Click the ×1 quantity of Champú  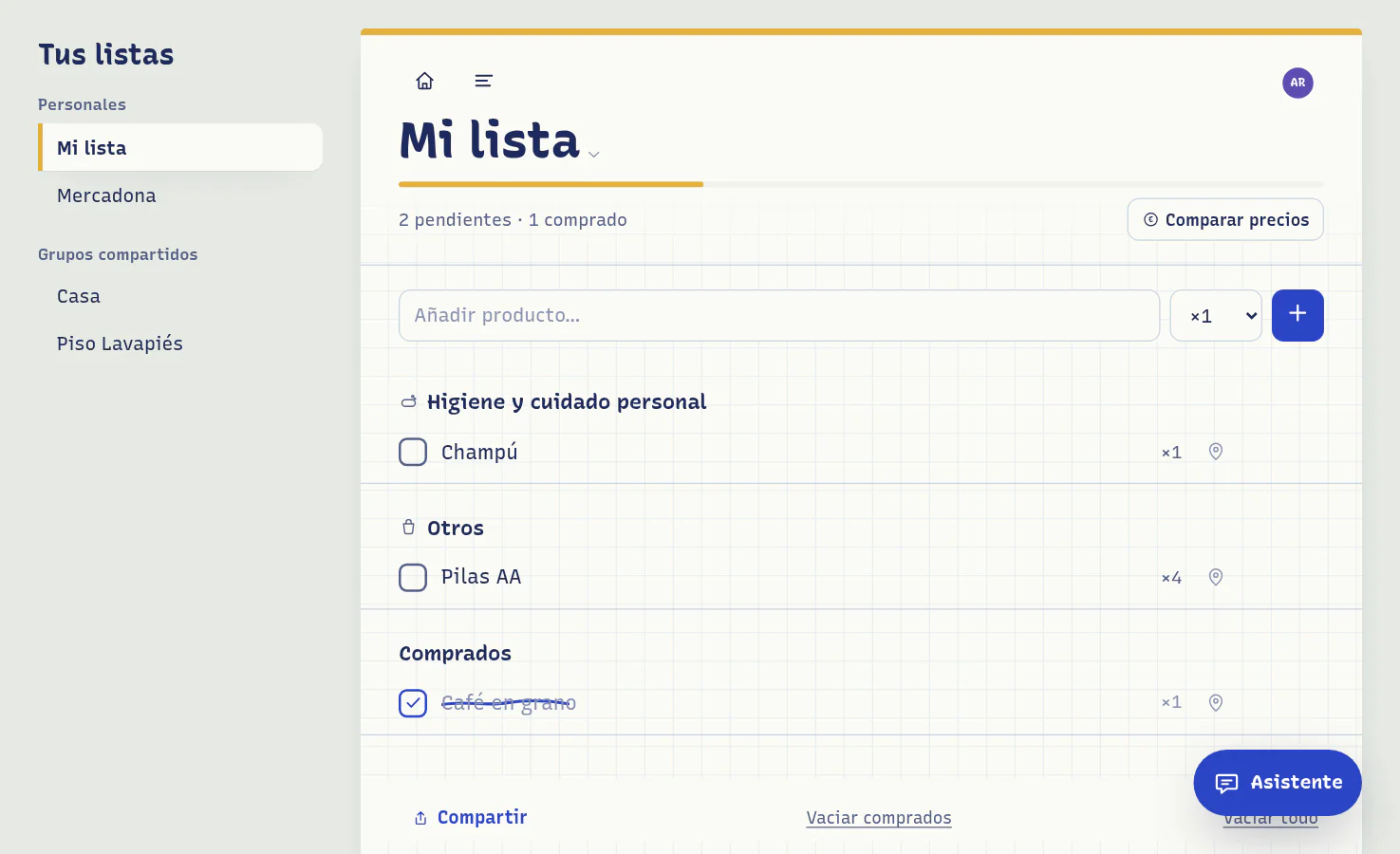(1172, 453)
